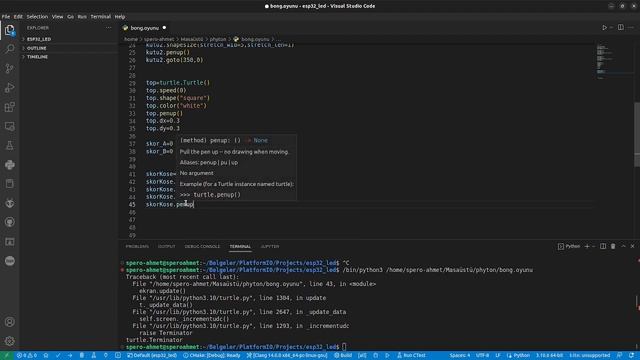Switch to the JUPYTER panel tab
640x360 pixels.
point(270,247)
